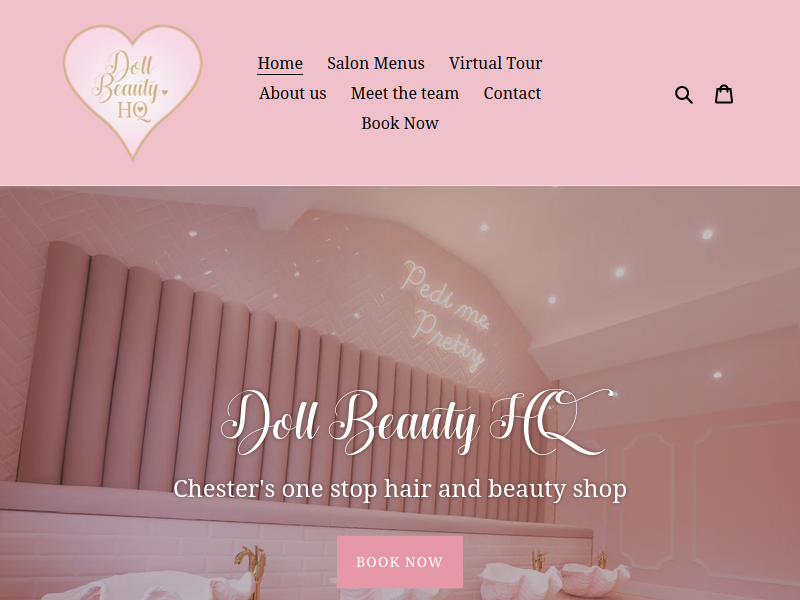Navigate to the Contact page
Screen dimensions: 800x600
pos(512,93)
